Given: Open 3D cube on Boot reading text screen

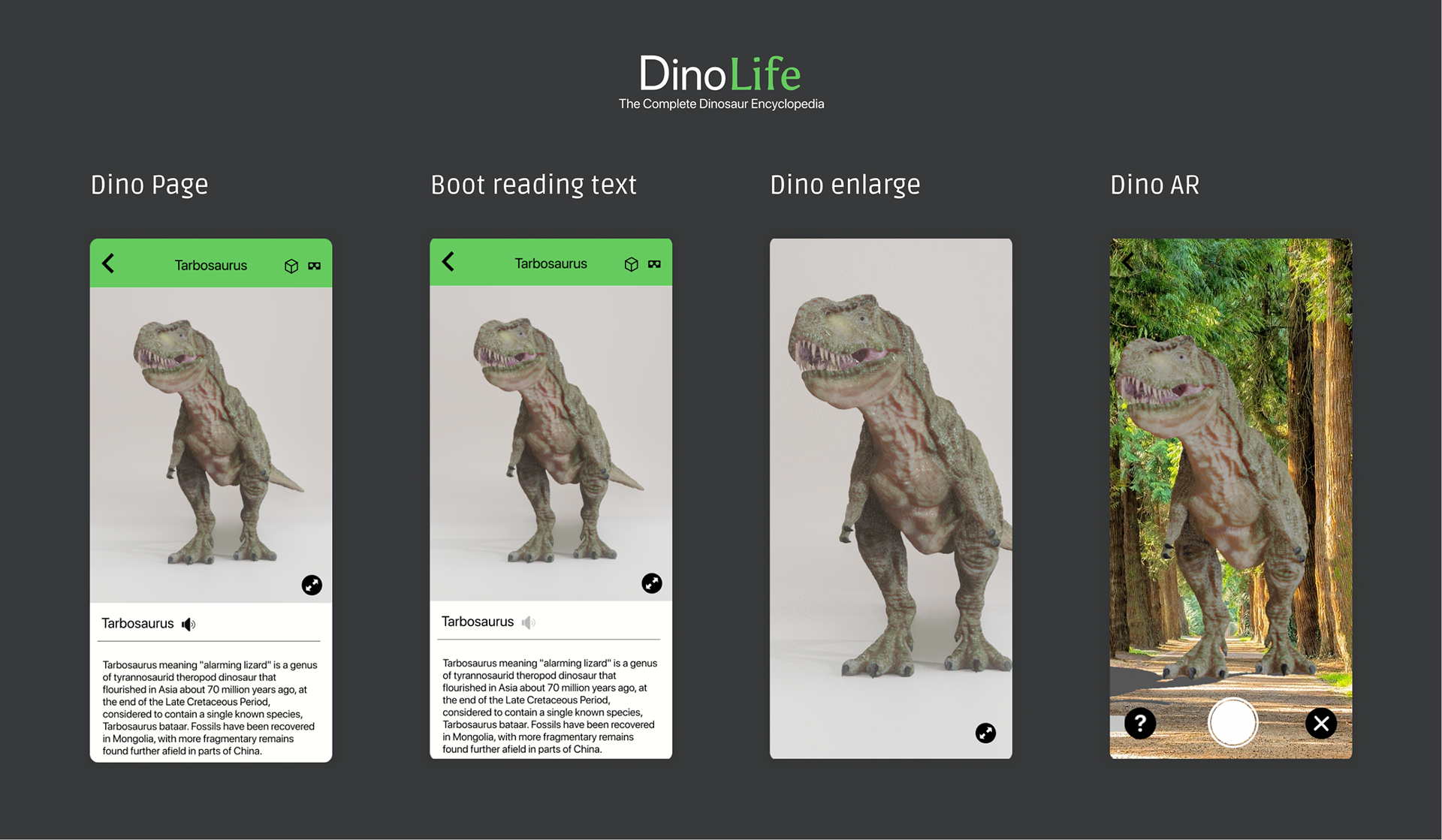Looking at the screenshot, I should [x=632, y=264].
